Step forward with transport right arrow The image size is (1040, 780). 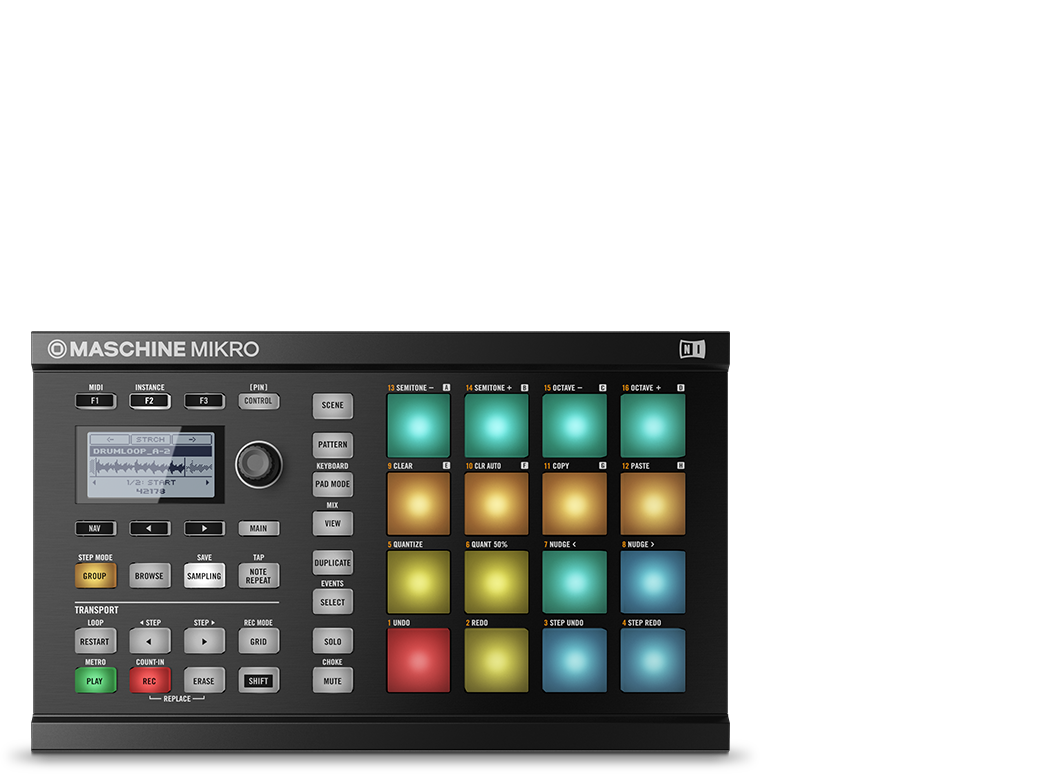tap(204, 641)
